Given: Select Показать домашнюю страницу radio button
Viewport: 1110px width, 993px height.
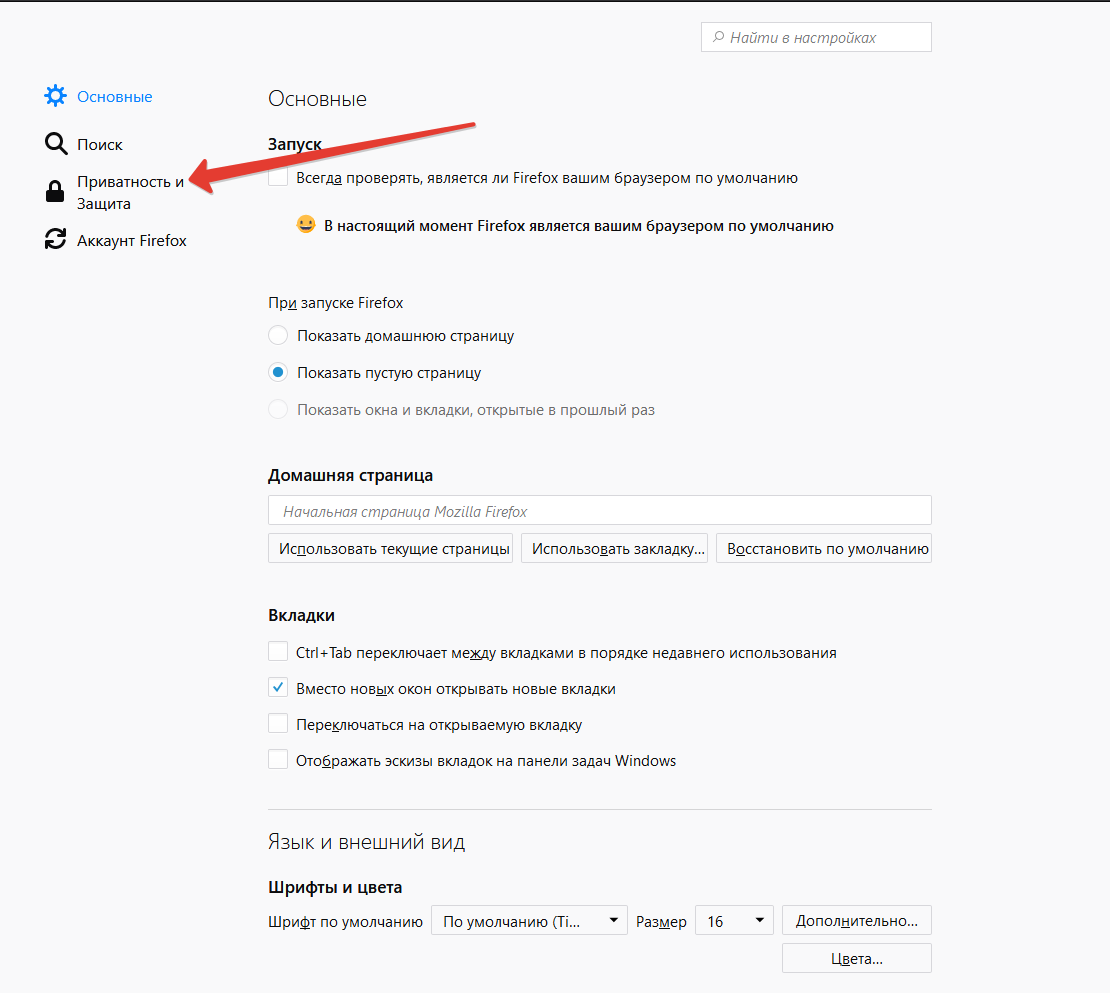Looking at the screenshot, I should [278, 335].
